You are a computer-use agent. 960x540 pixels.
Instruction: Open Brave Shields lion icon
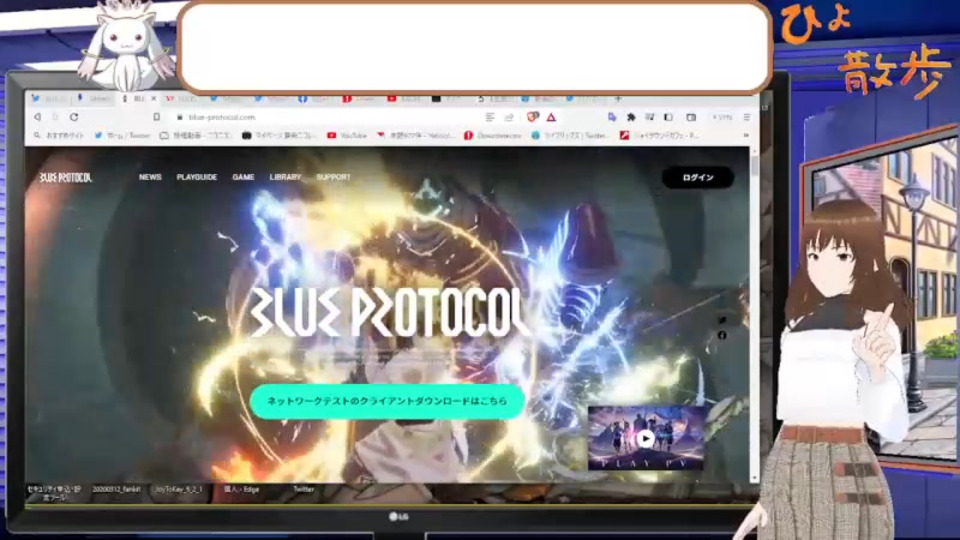click(x=533, y=117)
